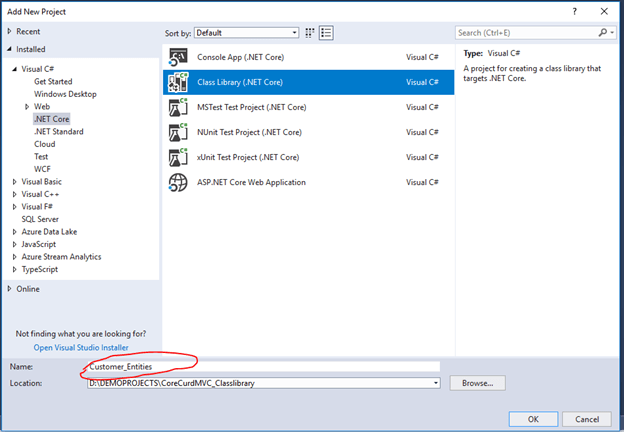Collapse the Installed section
Viewport: 624px width, 432px height.
click(10, 49)
